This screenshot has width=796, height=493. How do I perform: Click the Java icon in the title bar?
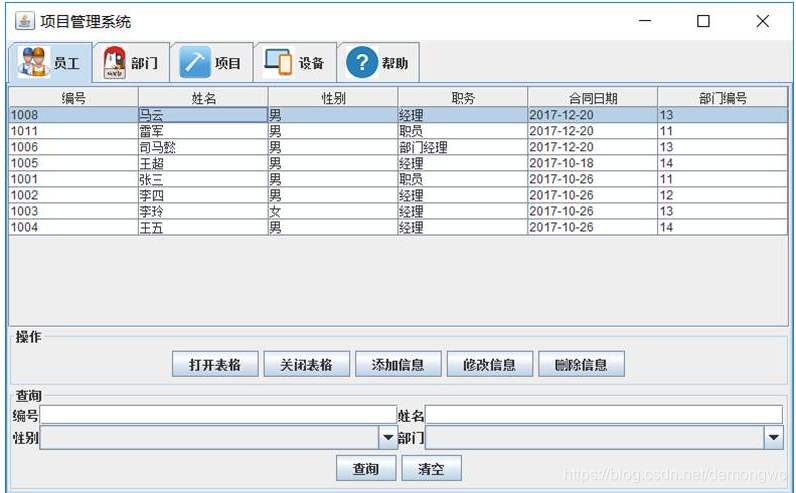[x=24, y=21]
